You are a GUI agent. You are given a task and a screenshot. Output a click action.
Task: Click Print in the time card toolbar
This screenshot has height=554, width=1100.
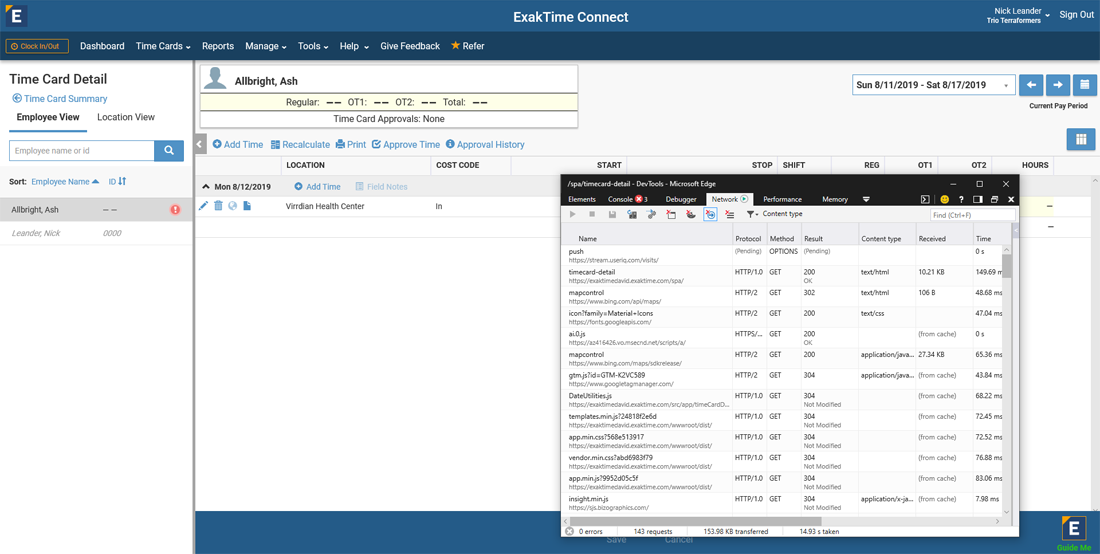coord(351,144)
